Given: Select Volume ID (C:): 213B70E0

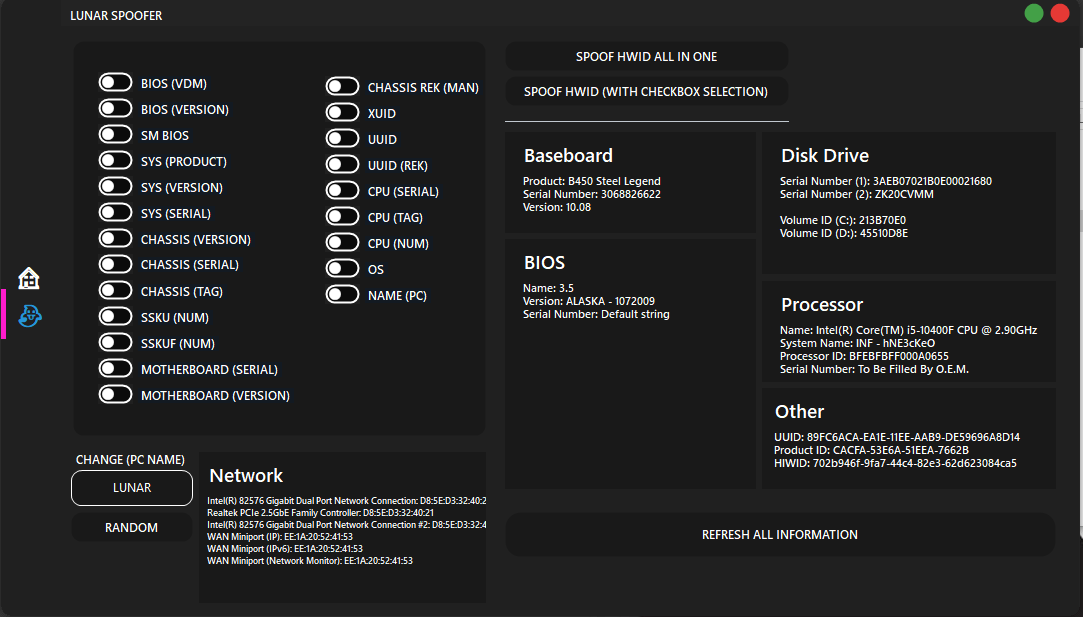Looking at the screenshot, I should point(843,220).
